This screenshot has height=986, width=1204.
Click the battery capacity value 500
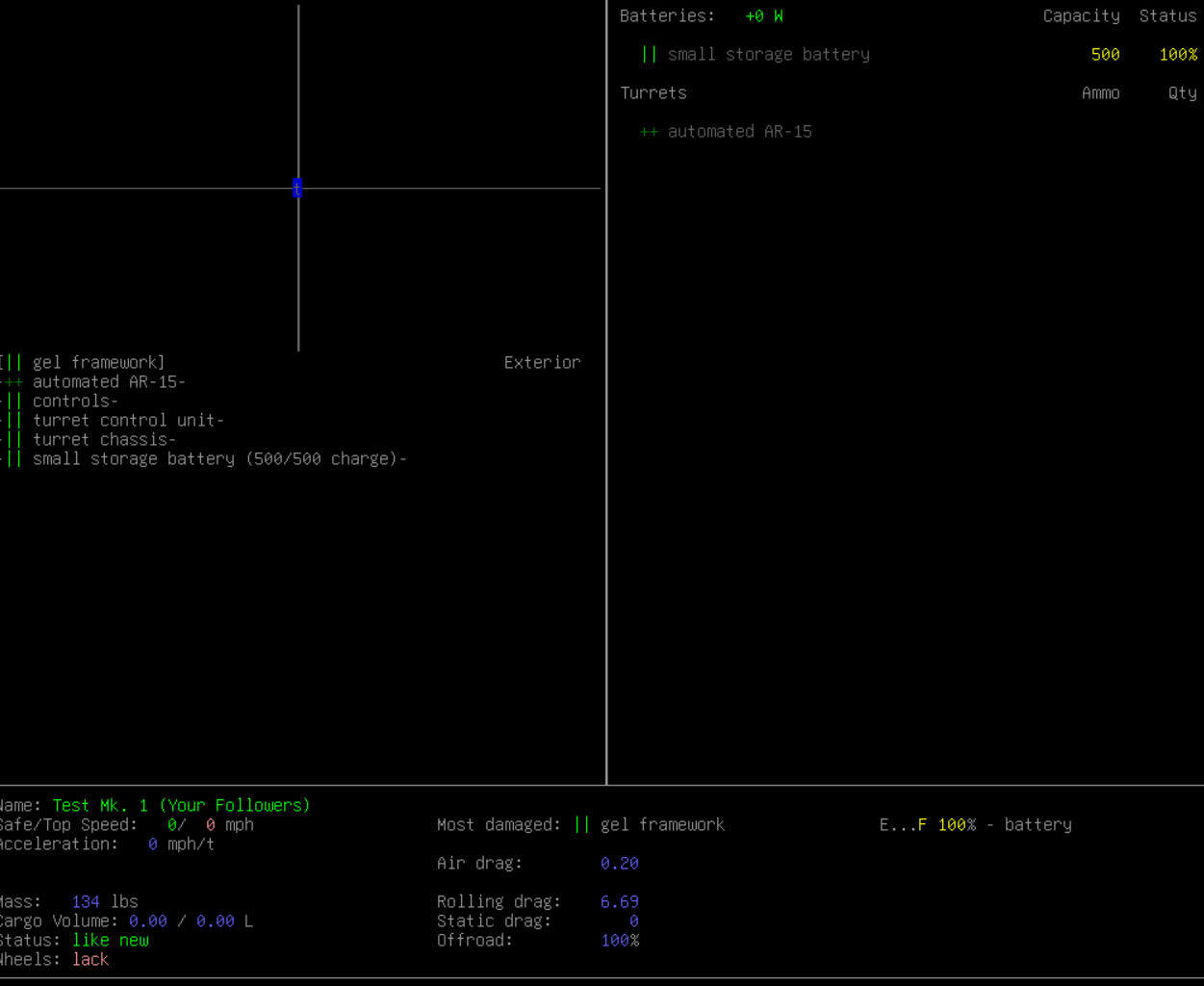(1106, 55)
